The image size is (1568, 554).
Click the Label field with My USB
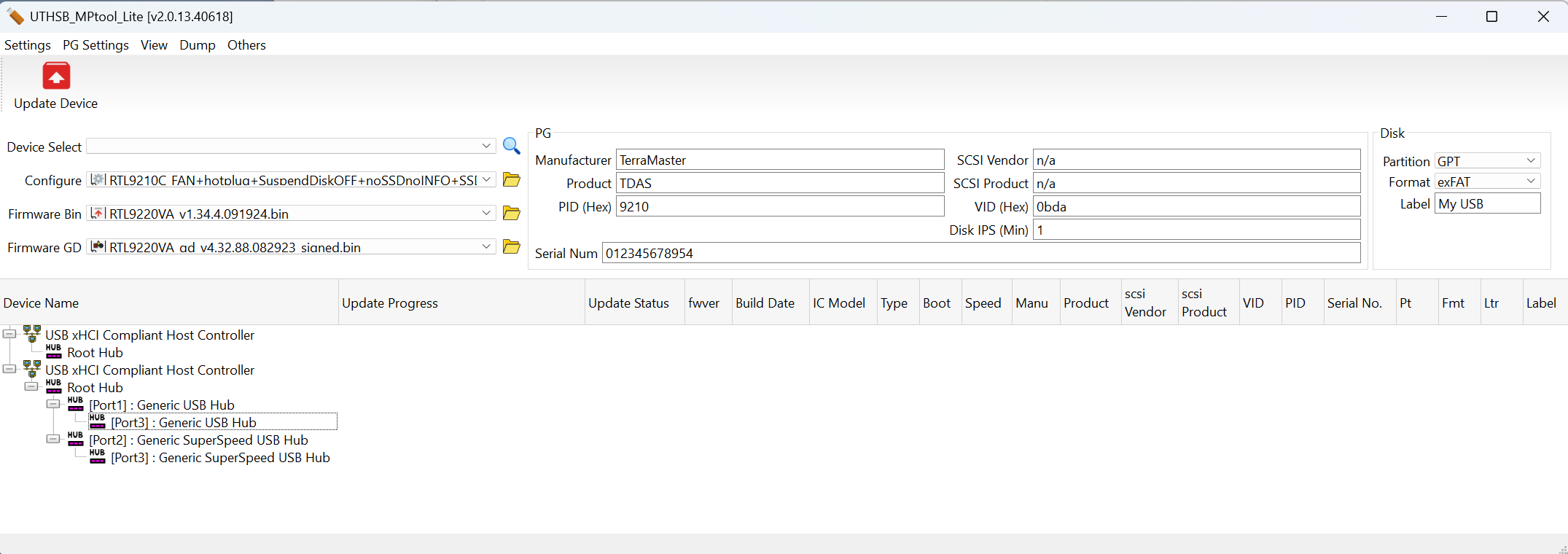[1488, 203]
